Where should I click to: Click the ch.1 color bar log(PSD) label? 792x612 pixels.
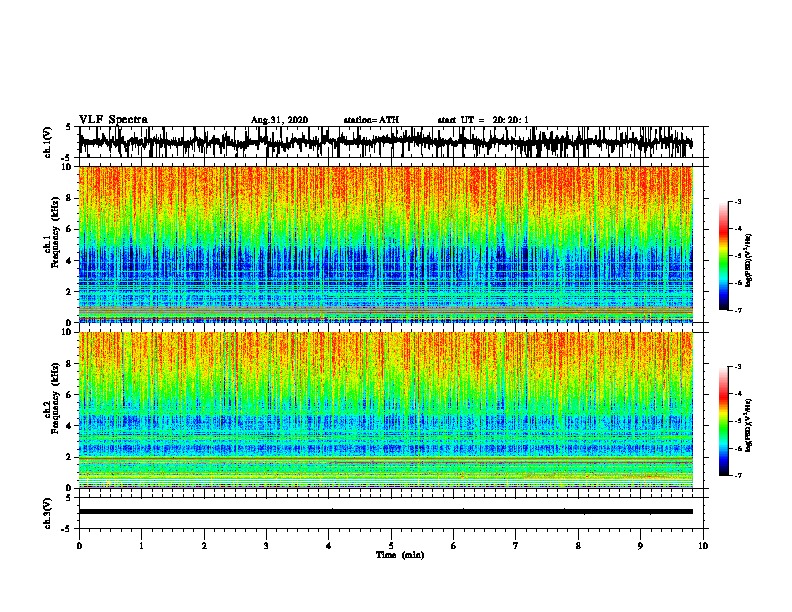click(749, 261)
